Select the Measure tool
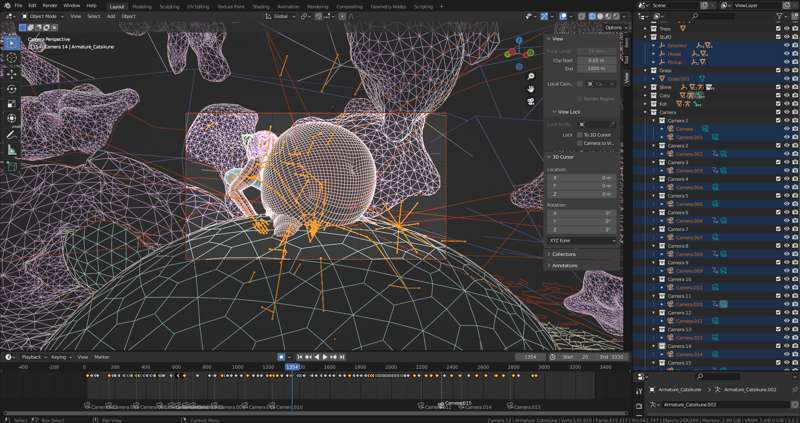The width and height of the screenshot is (800, 423). pos(12,150)
